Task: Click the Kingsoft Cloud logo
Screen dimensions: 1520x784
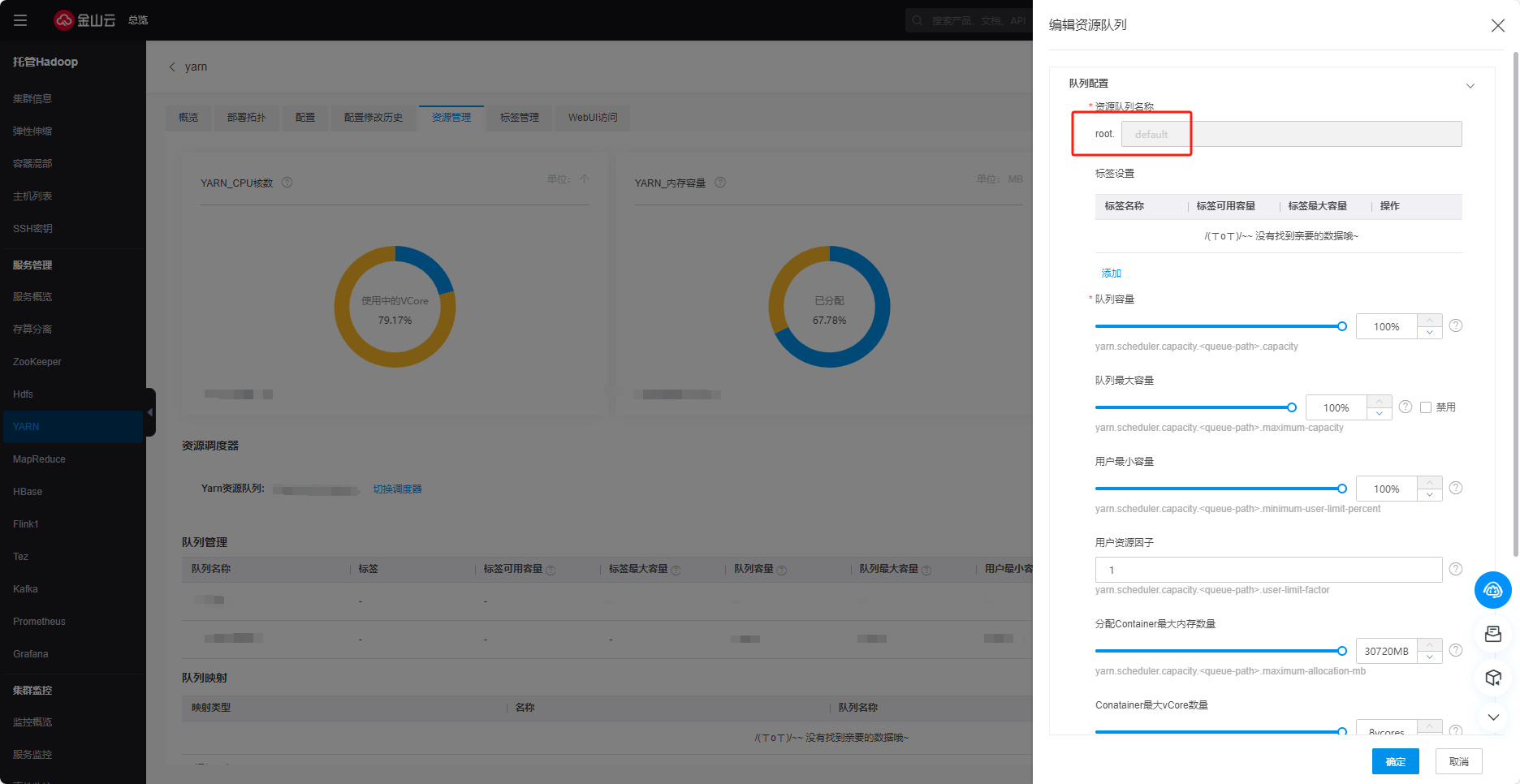Action: click(x=84, y=20)
